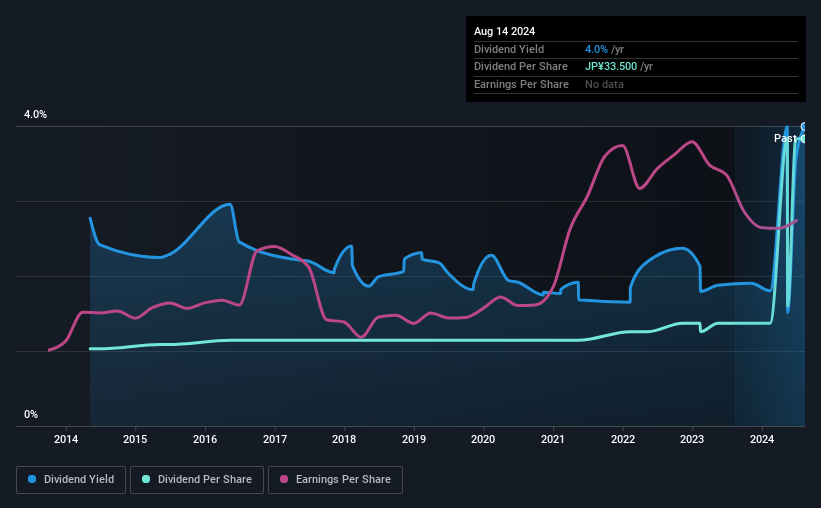Toggle the Dividend Yield legend button

click(71, 480)
